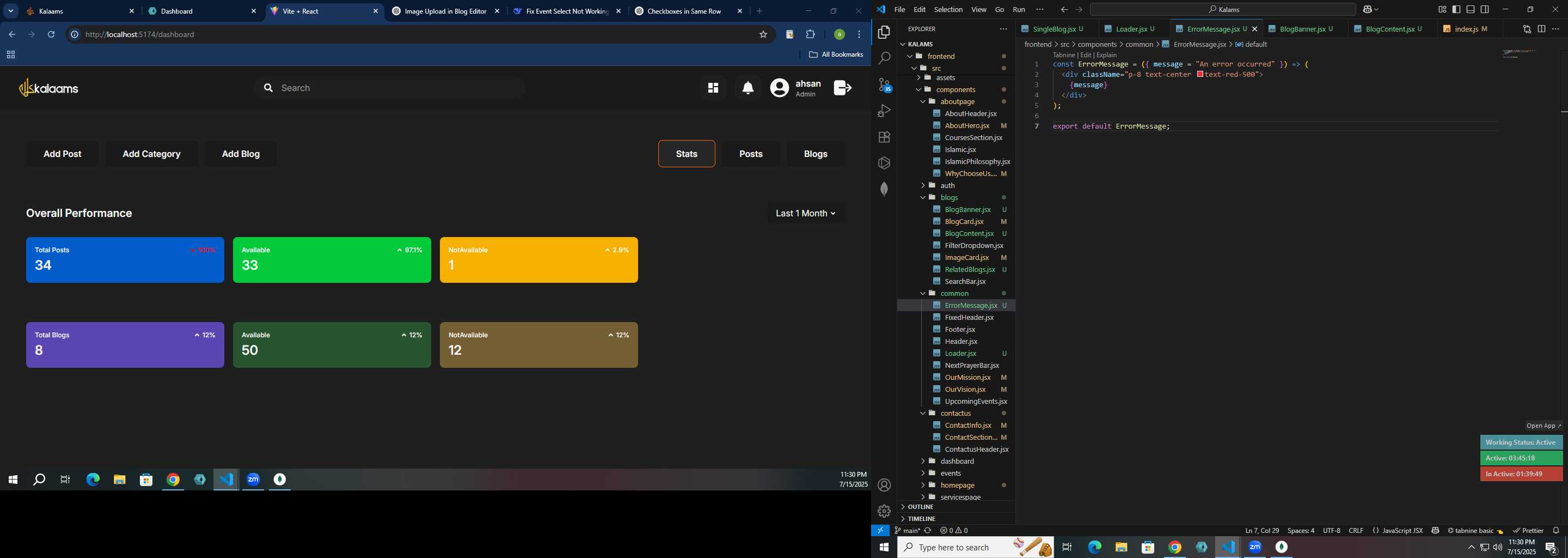Open Accounts icon in VS Code activity bar
Screen dimensions: 1568x558
coord(884,485)
